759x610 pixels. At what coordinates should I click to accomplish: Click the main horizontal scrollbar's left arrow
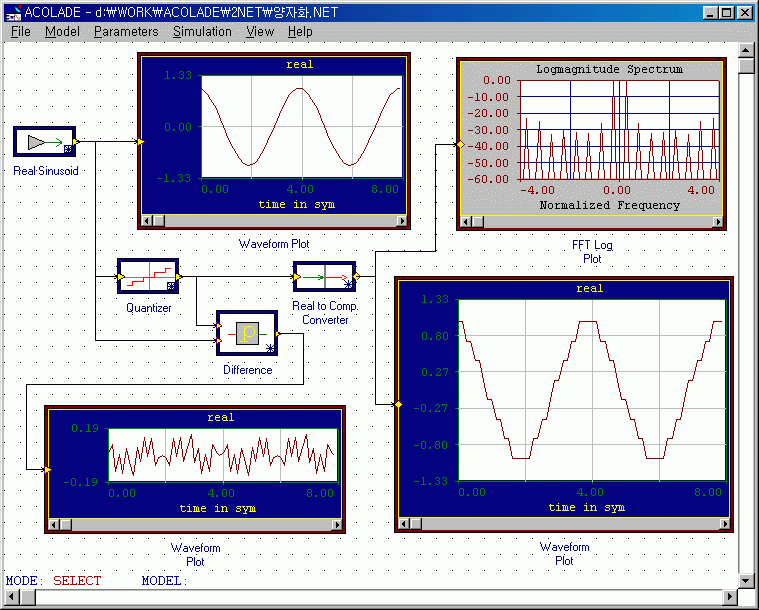(13, 597)
